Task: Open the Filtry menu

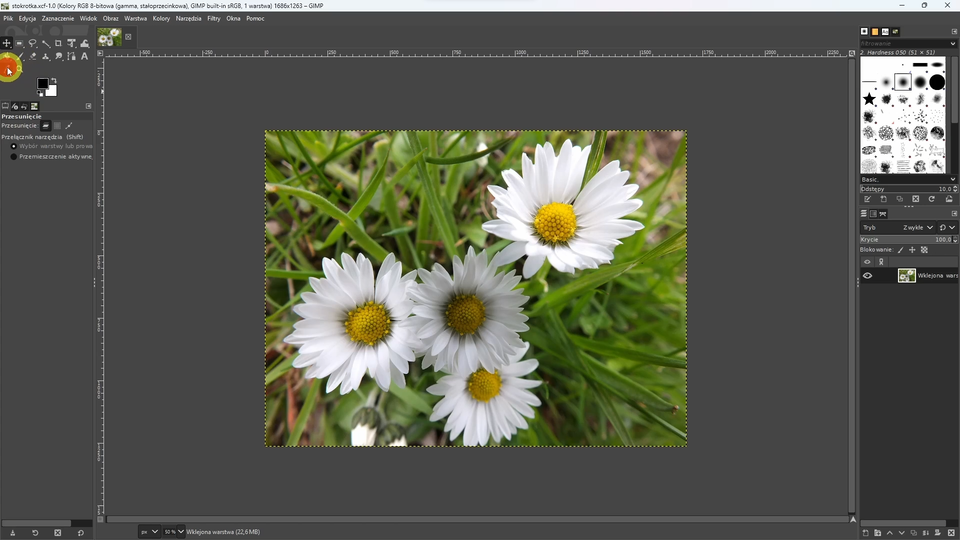Action: (213, 18)
